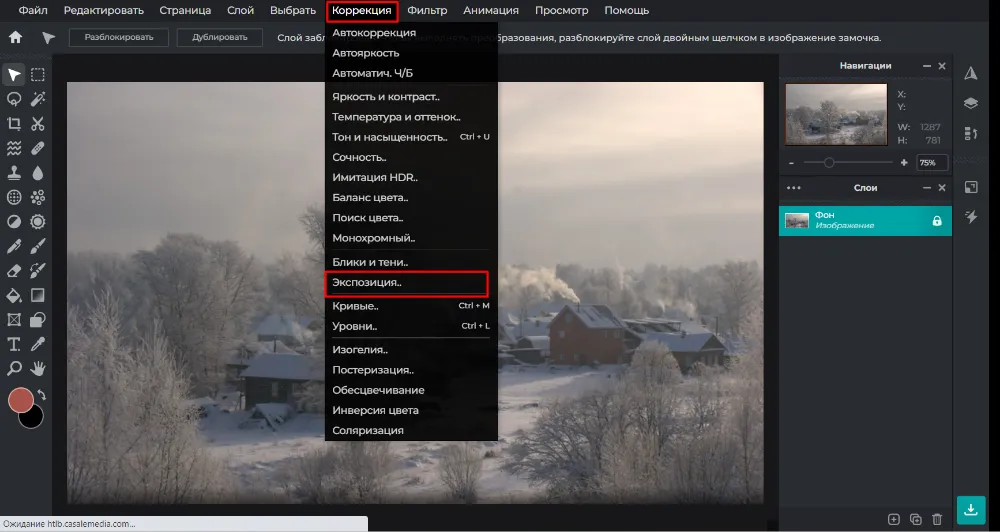Select the Zoom magnifier tool

click(13, 369)
